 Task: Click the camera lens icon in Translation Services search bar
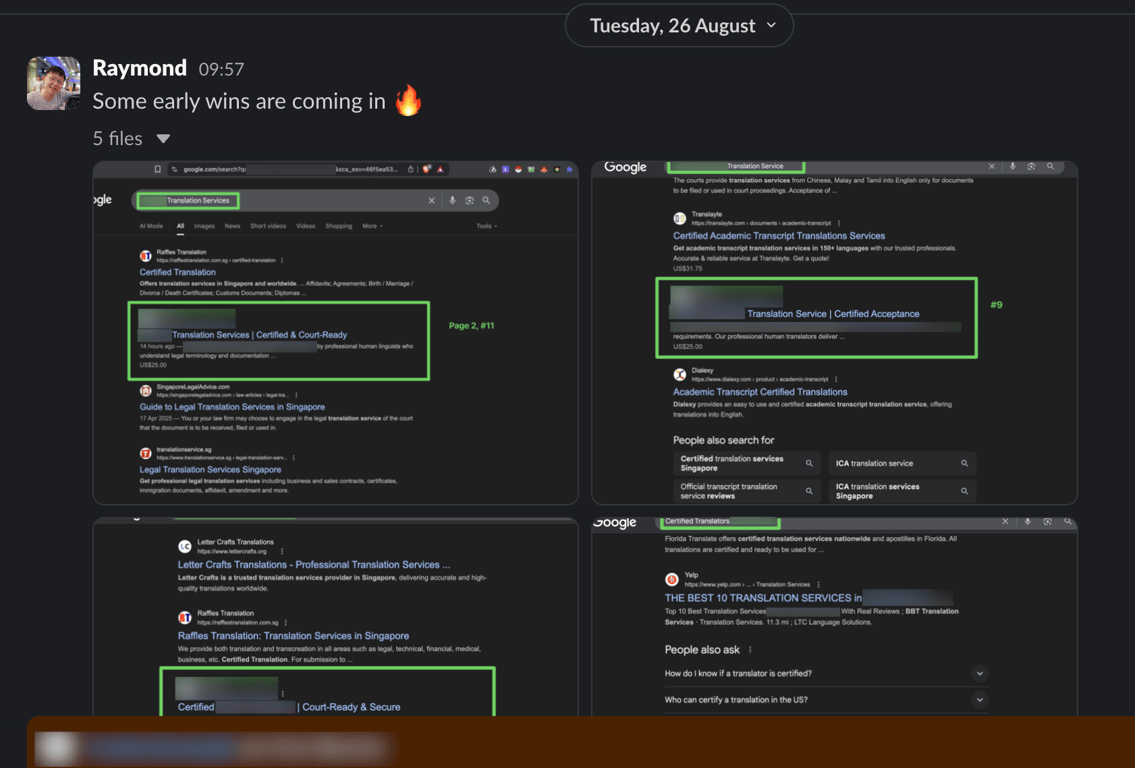(469, 201)
